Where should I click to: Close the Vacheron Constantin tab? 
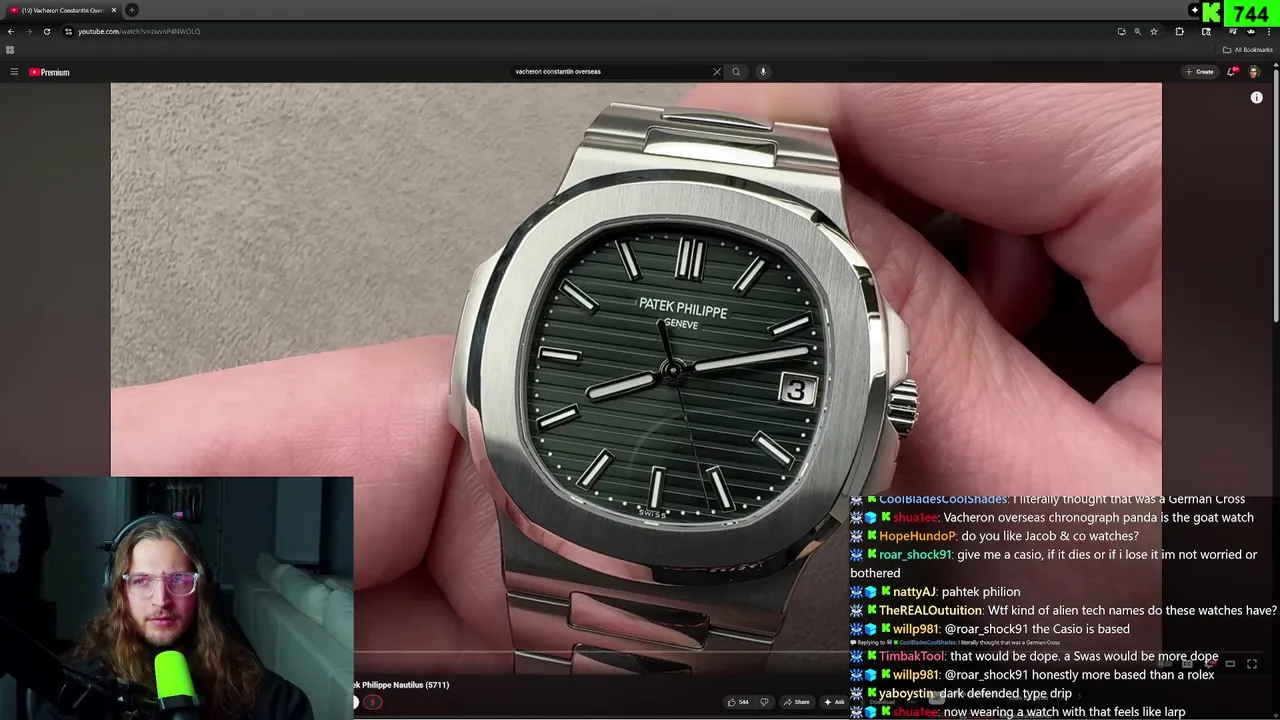(x=113, y=10)
